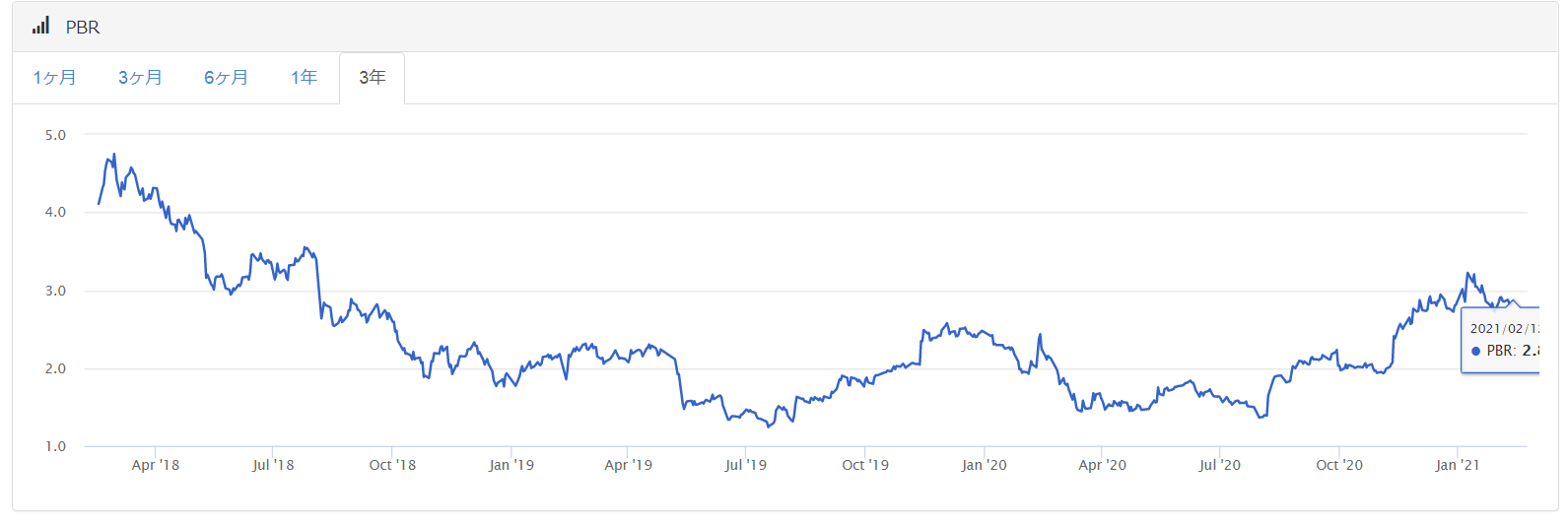
Task: Click the Apr '18 x-axis label
Action: [156, 465]
